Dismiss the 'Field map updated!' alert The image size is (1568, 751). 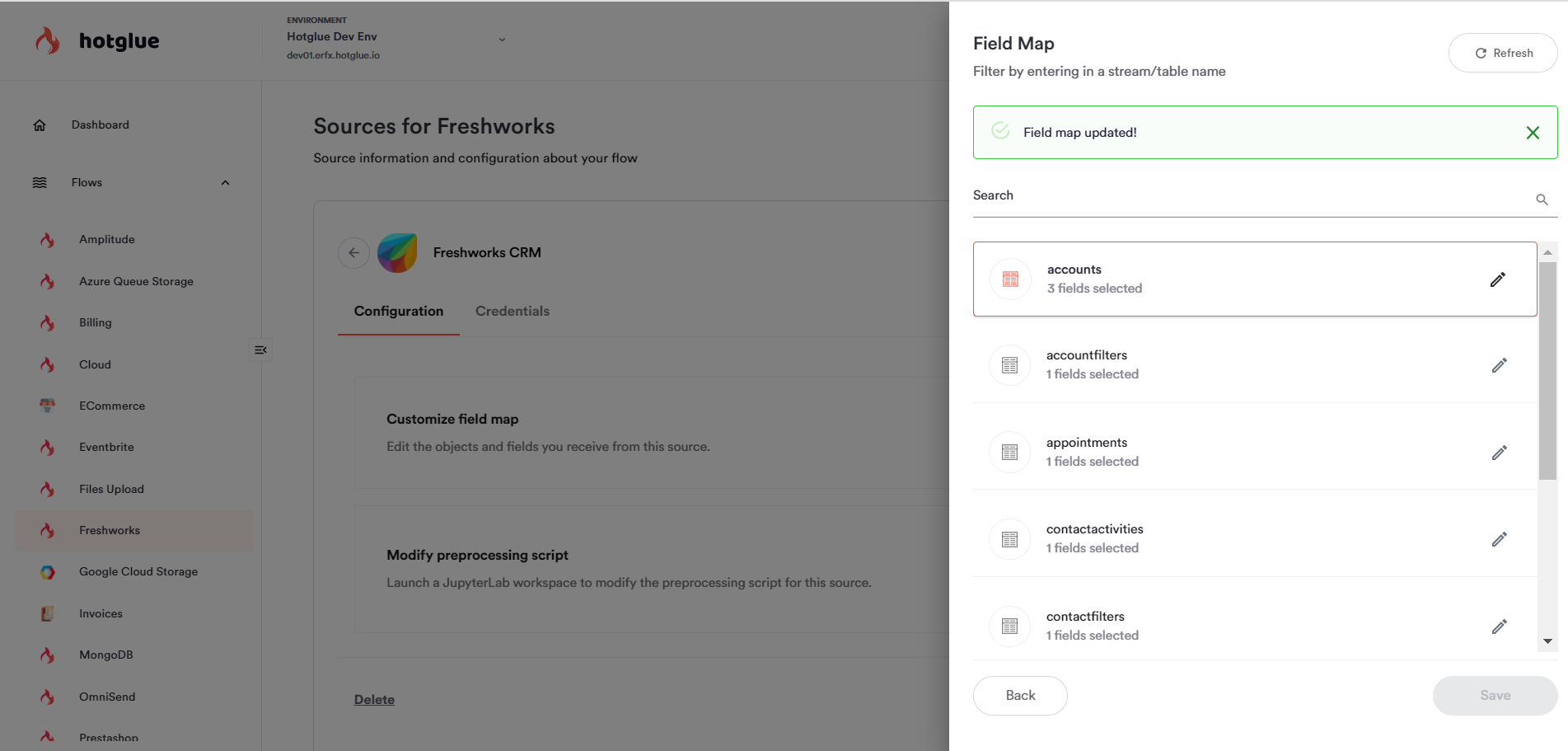coord(1532,133)
